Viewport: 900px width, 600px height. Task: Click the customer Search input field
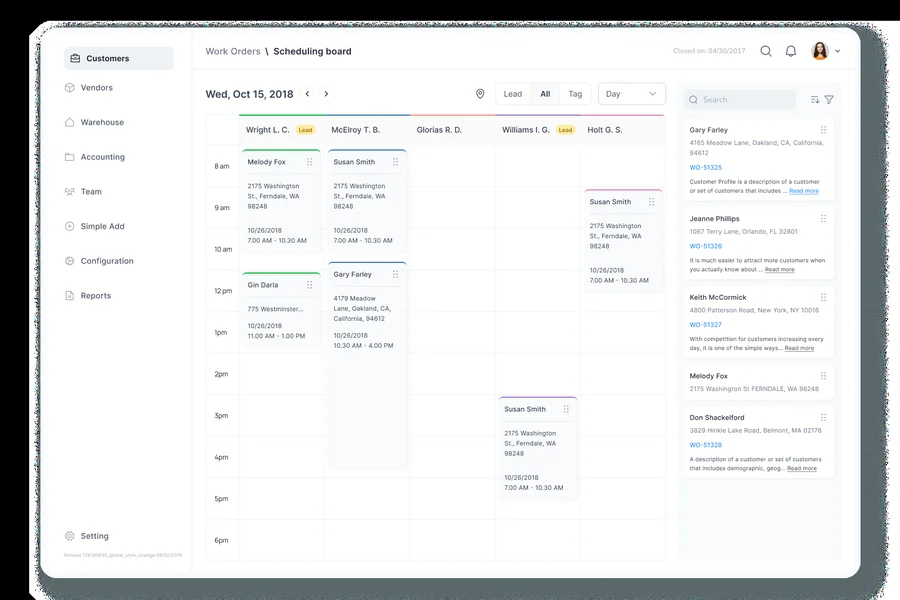745,100
